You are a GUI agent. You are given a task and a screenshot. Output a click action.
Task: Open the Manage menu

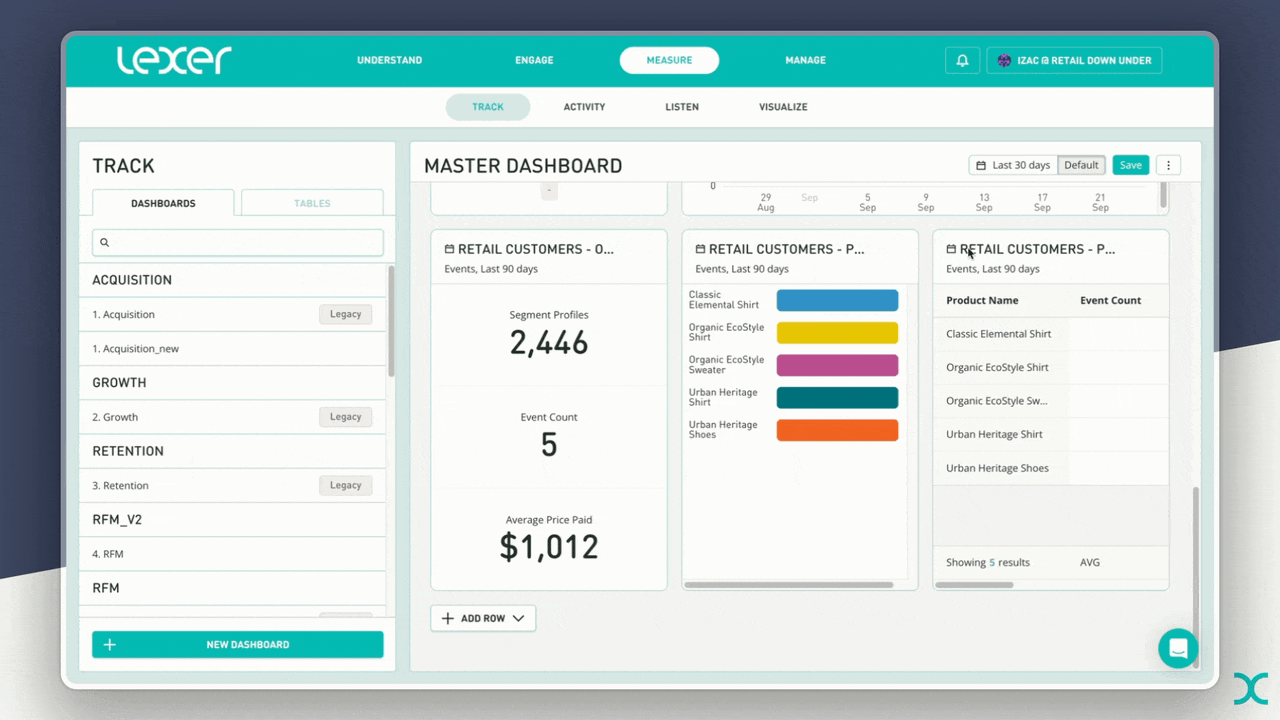(x=805, y=60)
